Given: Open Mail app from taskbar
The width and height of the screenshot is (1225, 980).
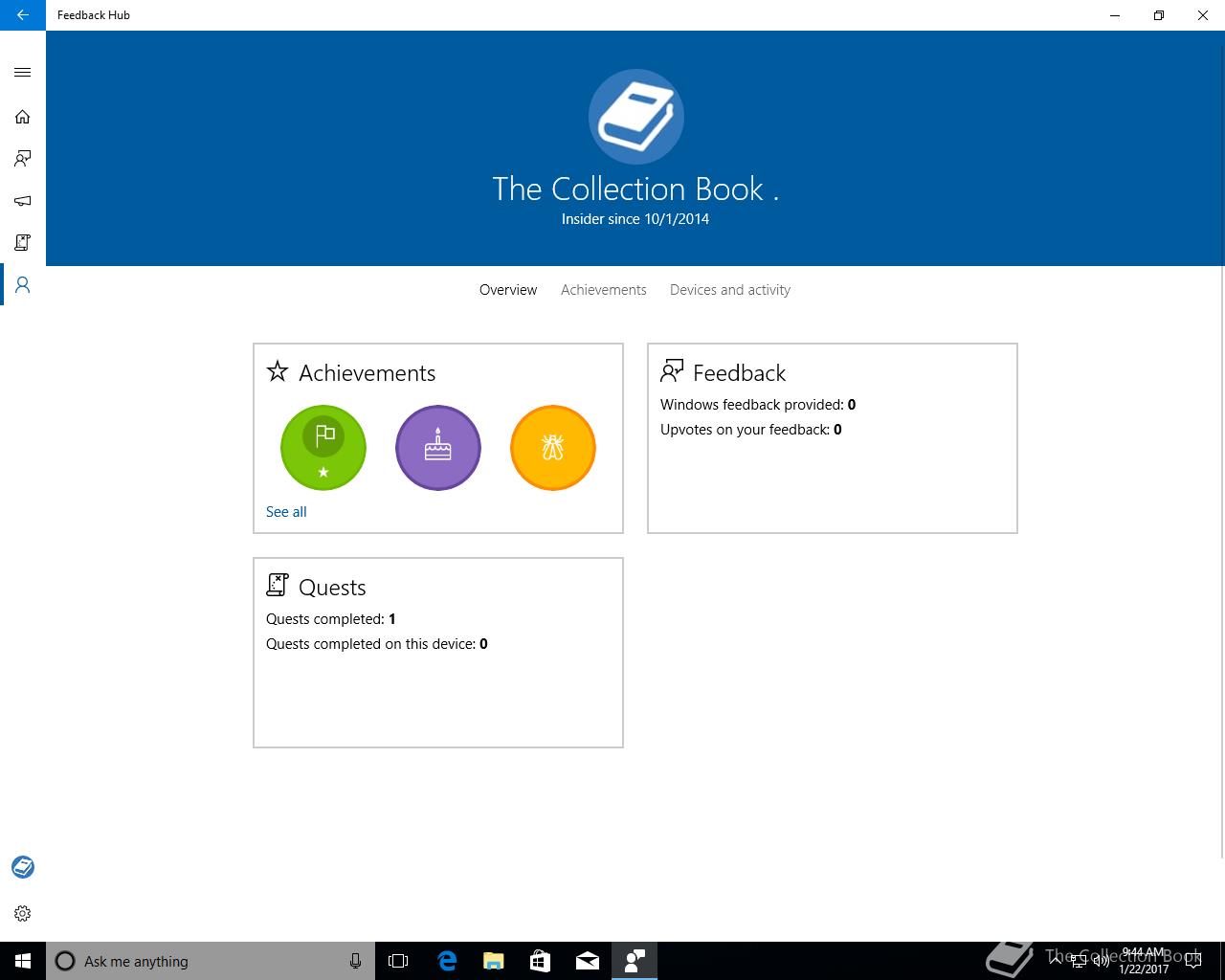Looking at the screenshot, I should 587,961.
